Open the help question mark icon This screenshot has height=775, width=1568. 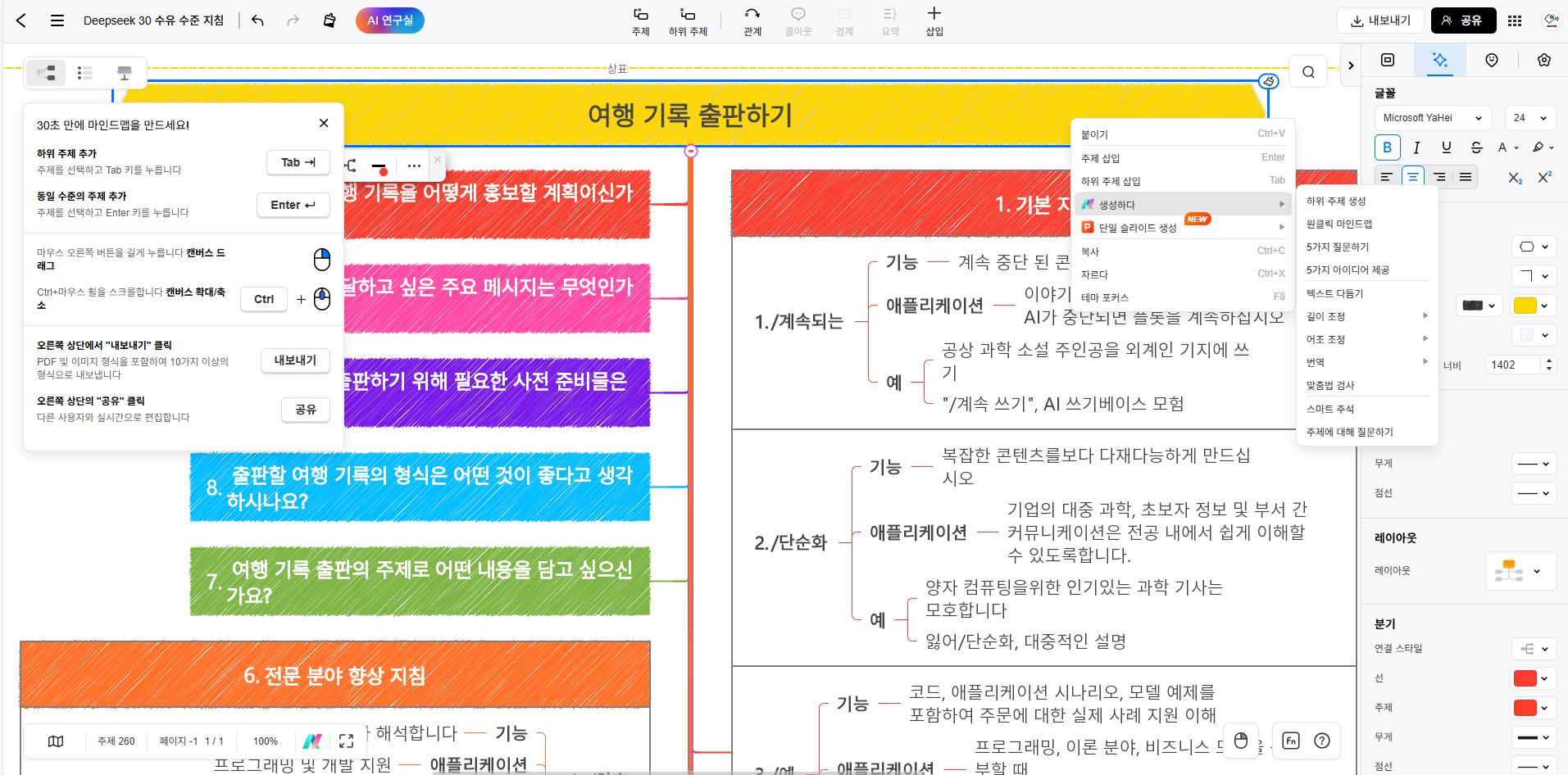[1322, 741]
